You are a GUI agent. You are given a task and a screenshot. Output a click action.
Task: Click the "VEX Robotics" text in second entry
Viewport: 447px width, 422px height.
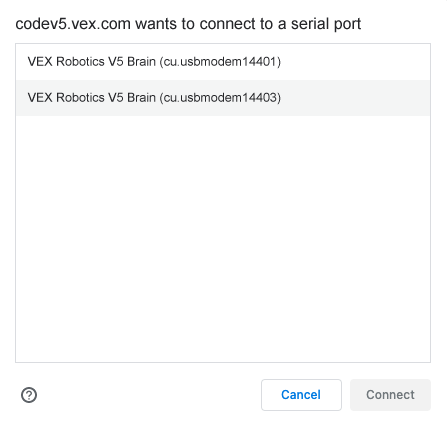(x=66, y=98)
